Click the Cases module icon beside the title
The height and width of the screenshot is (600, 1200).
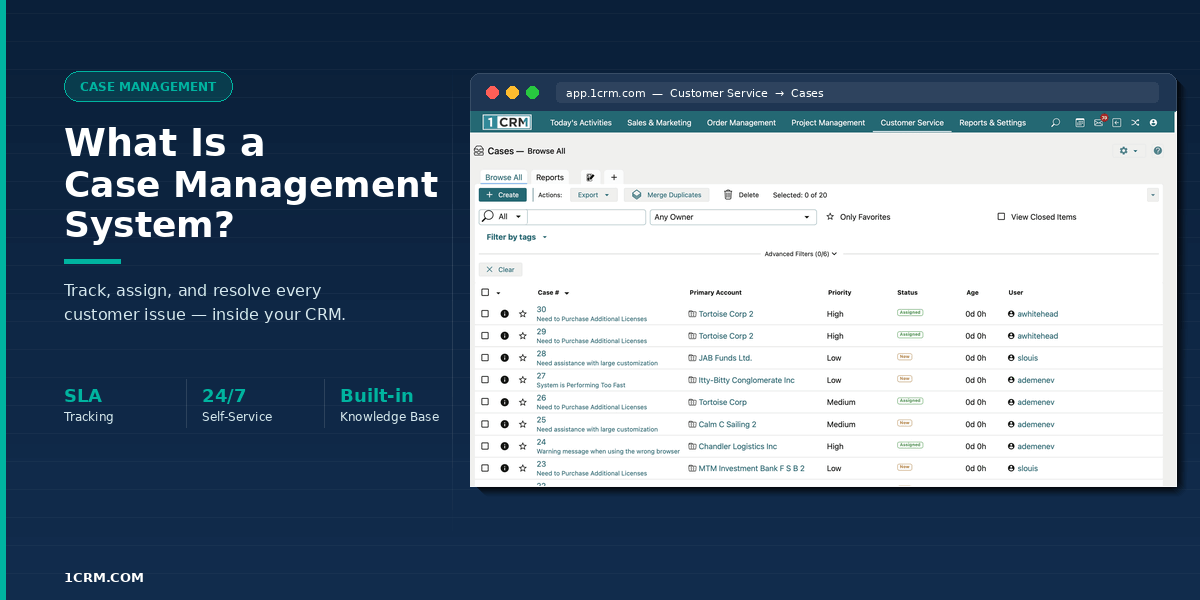(478, 151)
